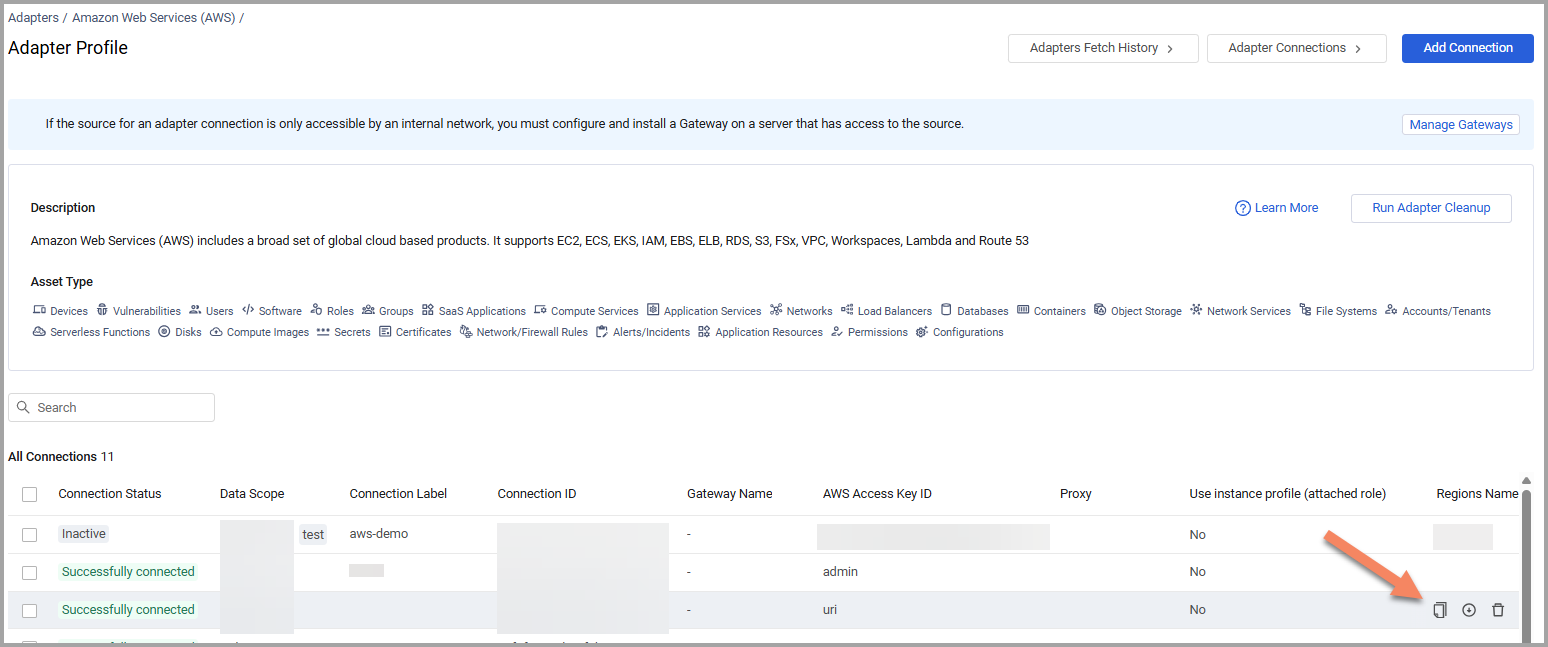Click the Software asset type icon
Viewport: 1548px width, 647px height.
pos(248,310)
